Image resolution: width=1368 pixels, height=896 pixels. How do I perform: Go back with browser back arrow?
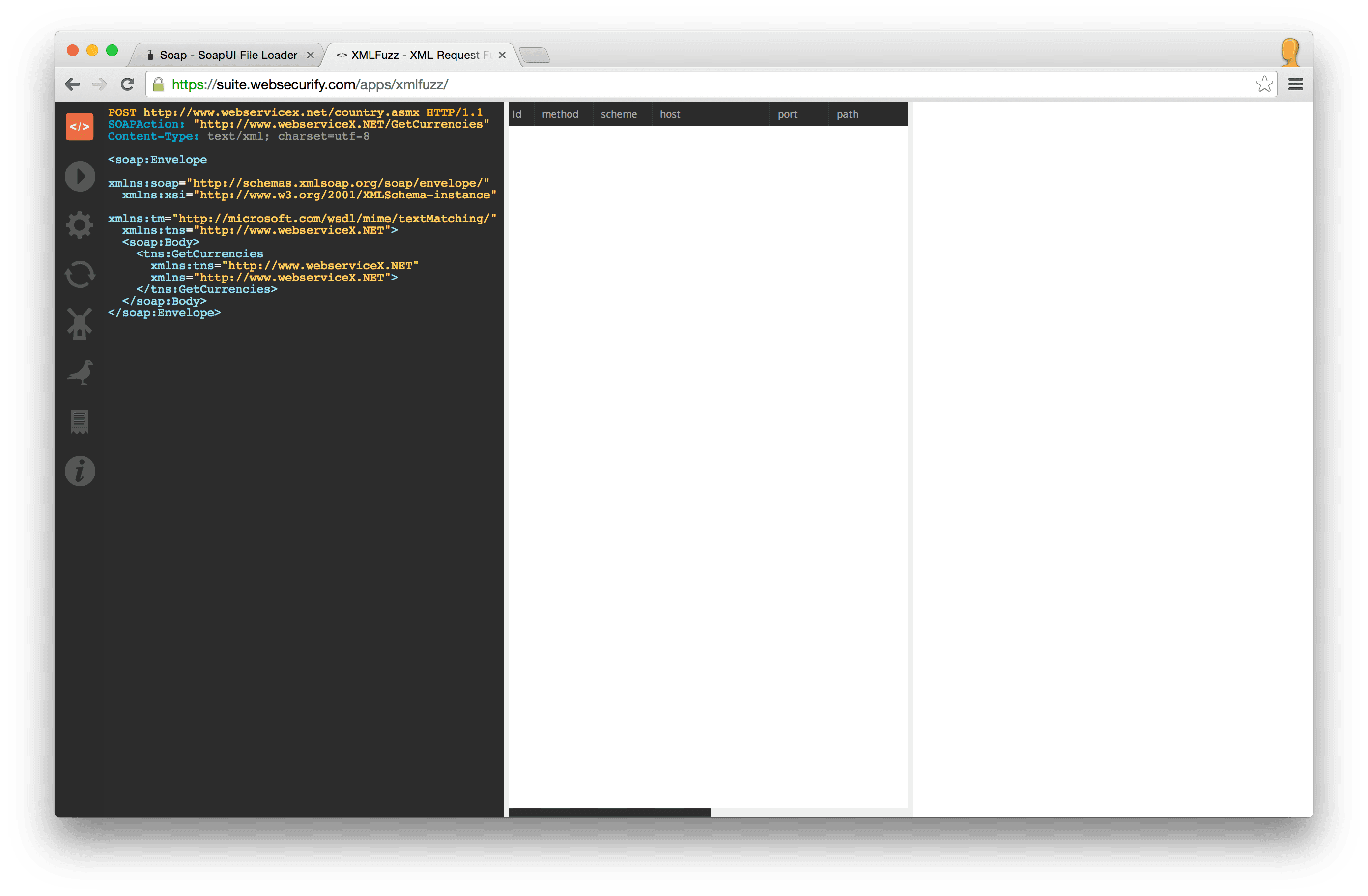click(x=72, y=84)
